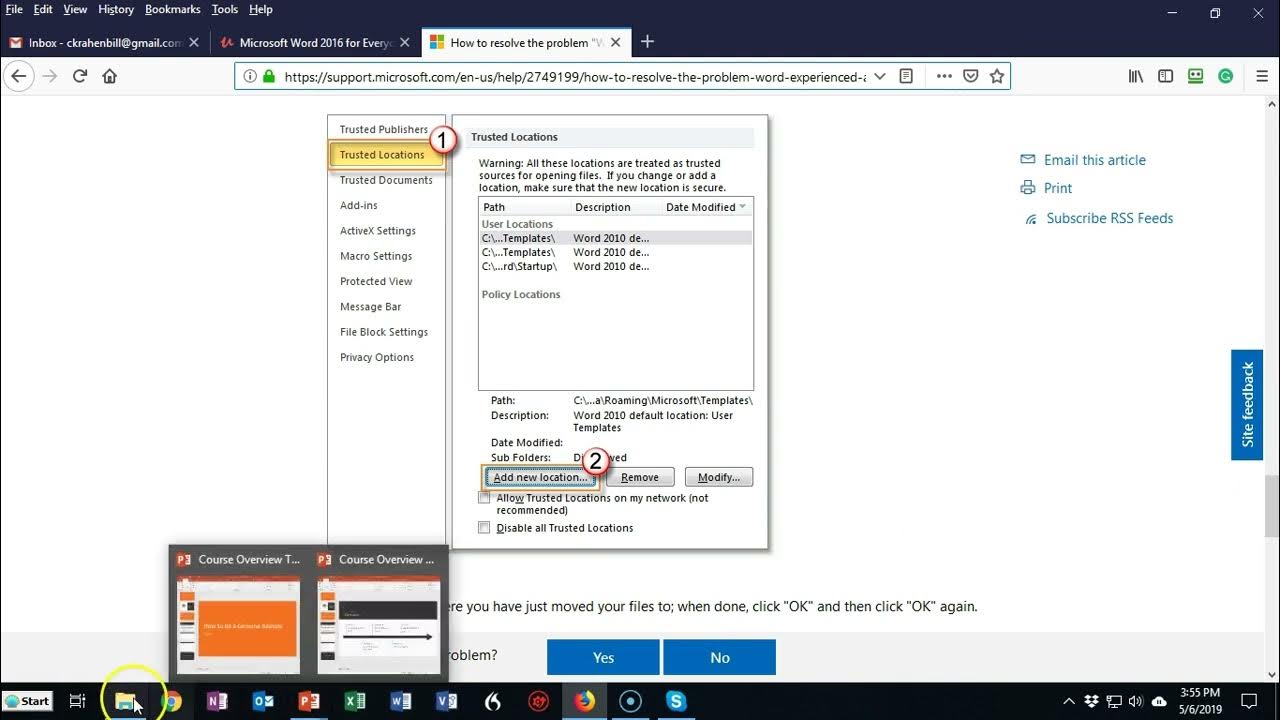The height and width of the screenshot is (720, 1280).
Task: Subscribe to RSS Feeds link
Action: pos(1110,218)
